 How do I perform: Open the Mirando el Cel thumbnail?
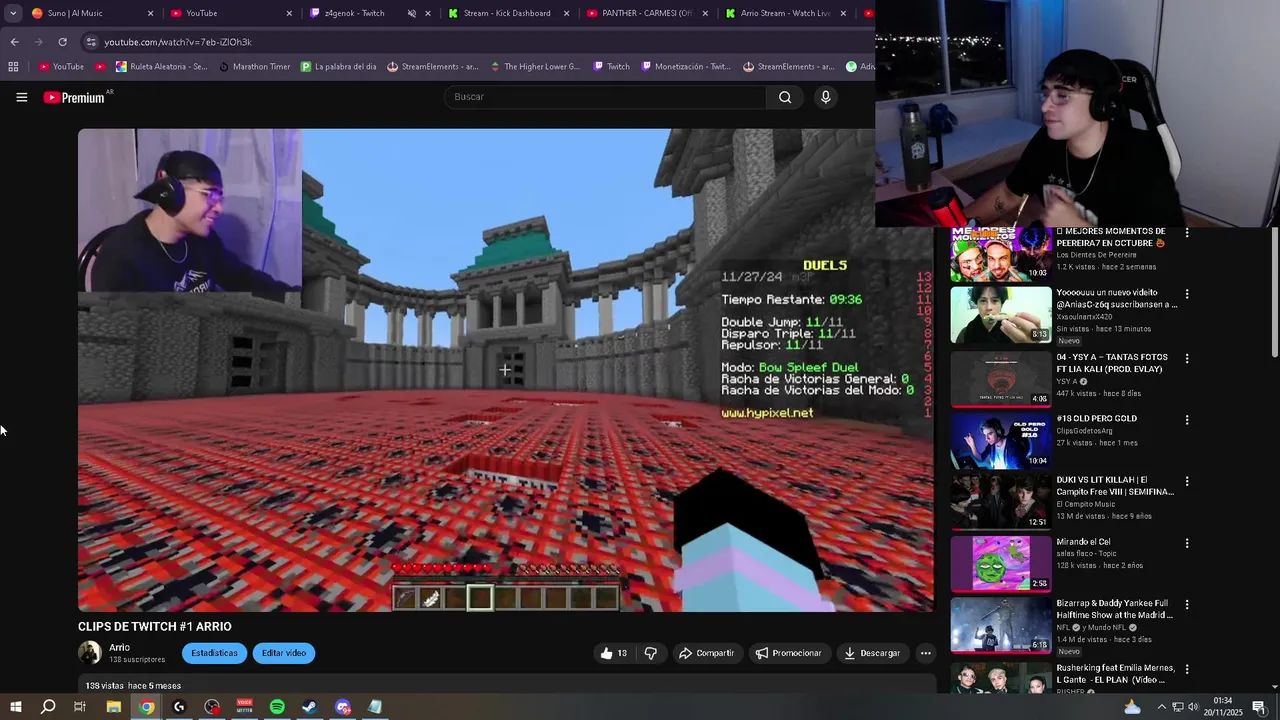[x=1000, y=563]
